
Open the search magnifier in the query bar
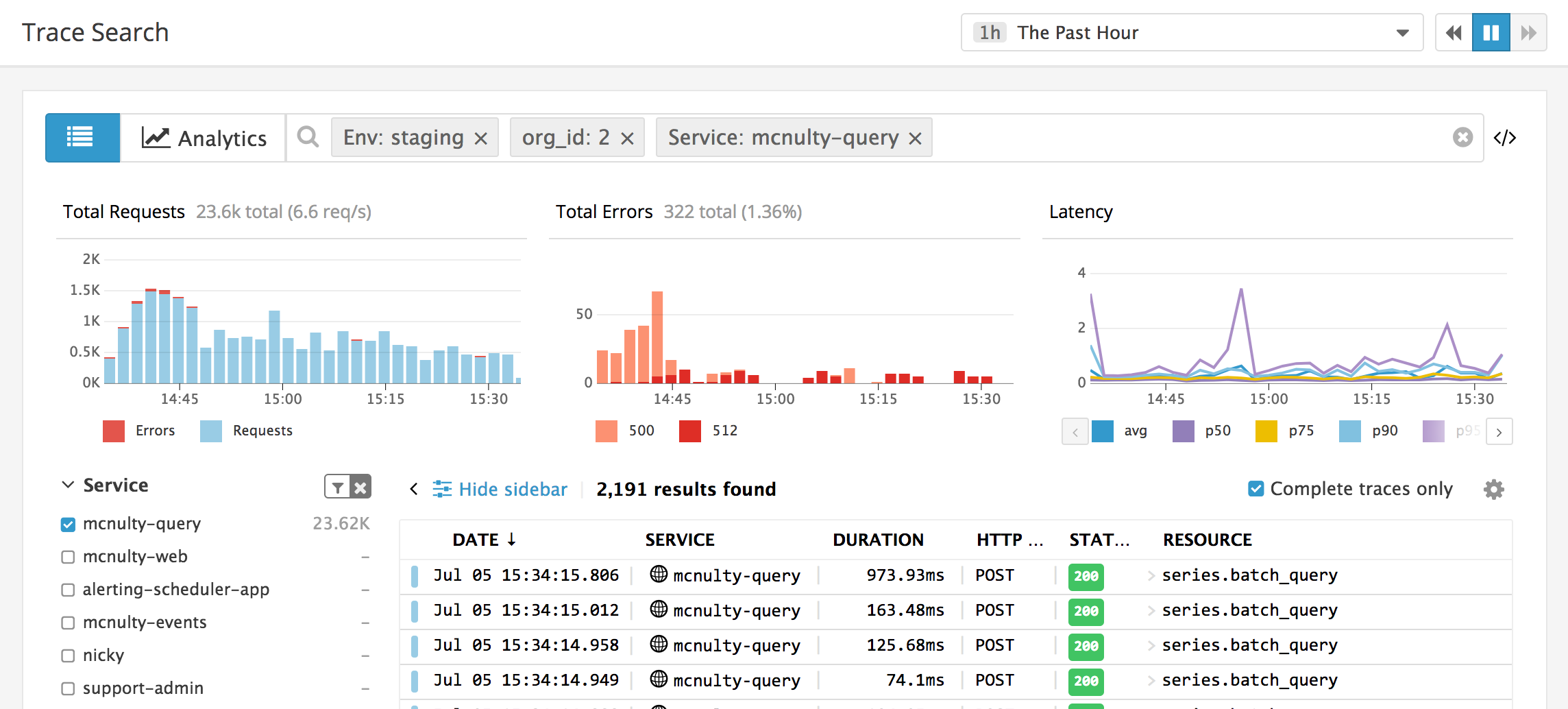click(307, 137)
